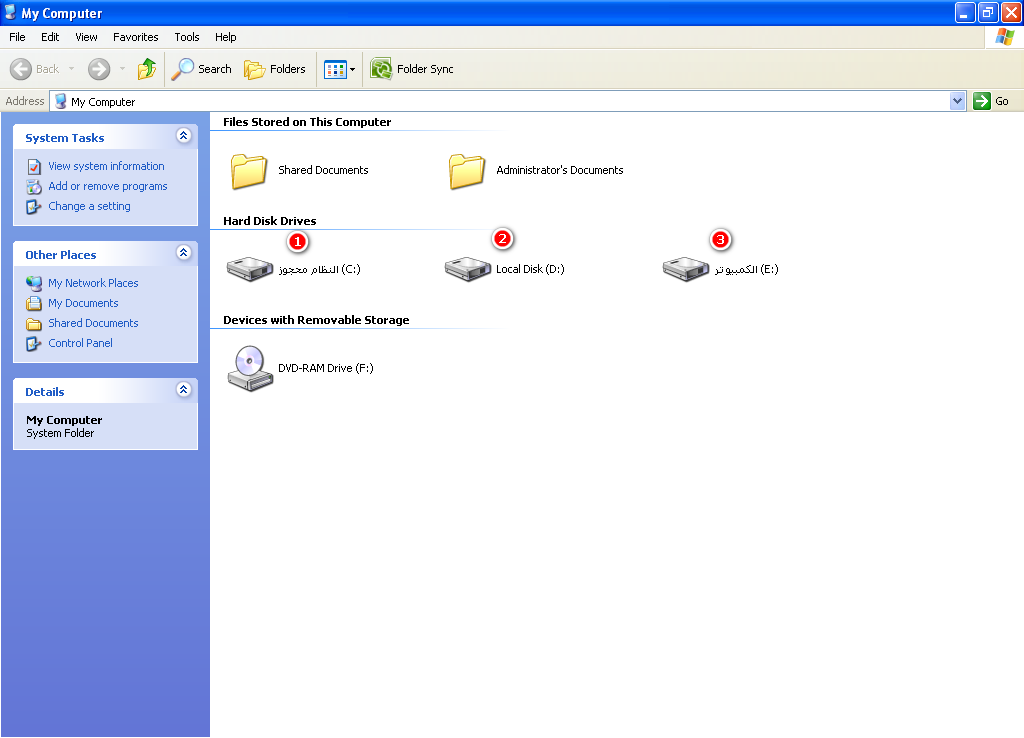Viewport: 1024px width, 738px height.
Task: Click the Change a setting icon
Action: coord(34,207)
